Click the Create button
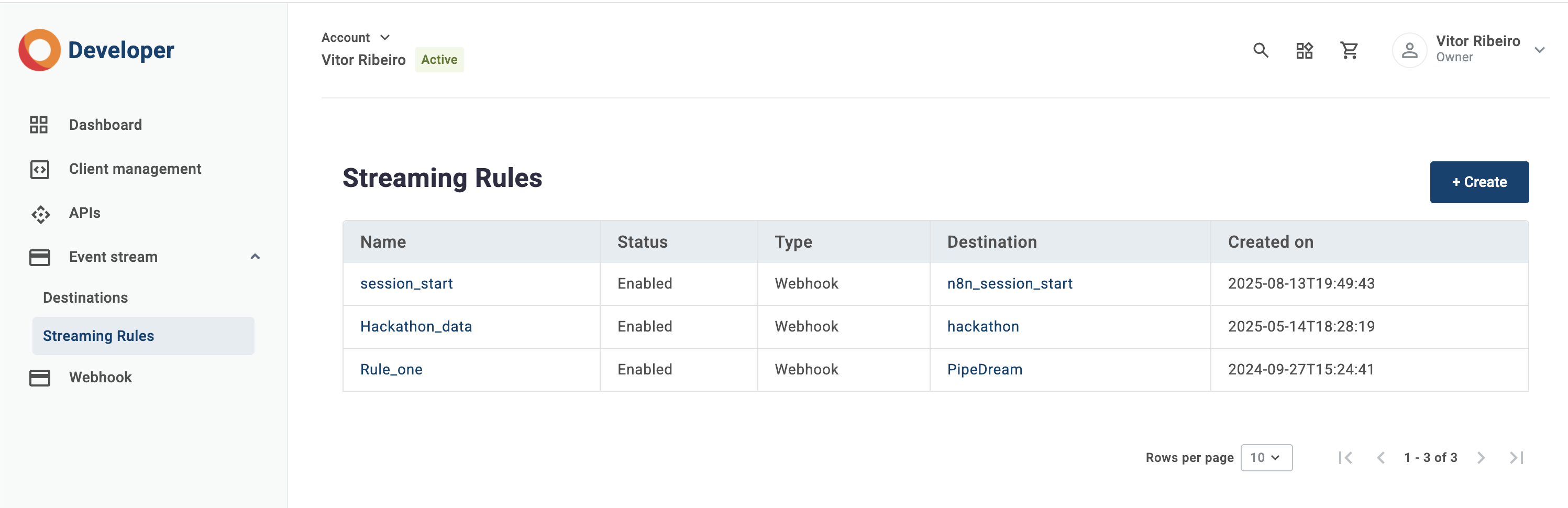Image resolution: width=1568 pixels, height=508 pixels. pyautogui.click(x=1478, y=182)
